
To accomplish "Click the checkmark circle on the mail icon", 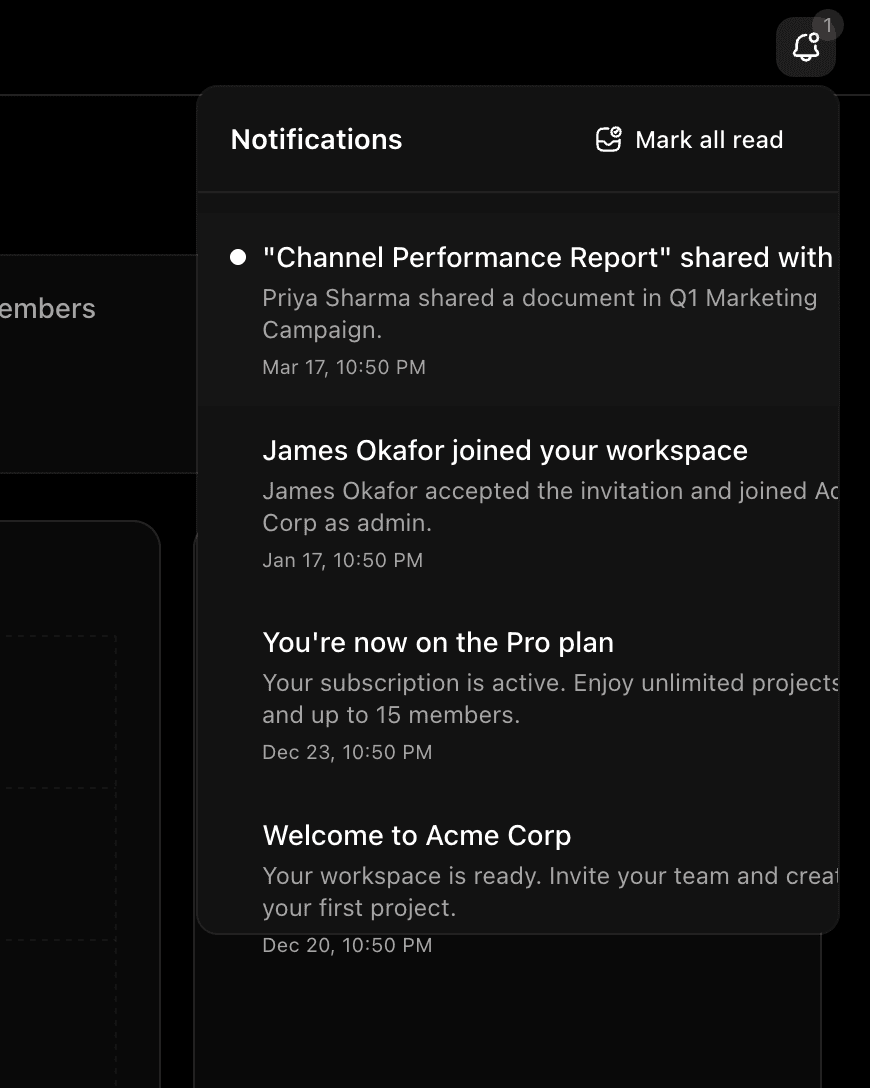I will pyautogui.click(x=617, y=133).
